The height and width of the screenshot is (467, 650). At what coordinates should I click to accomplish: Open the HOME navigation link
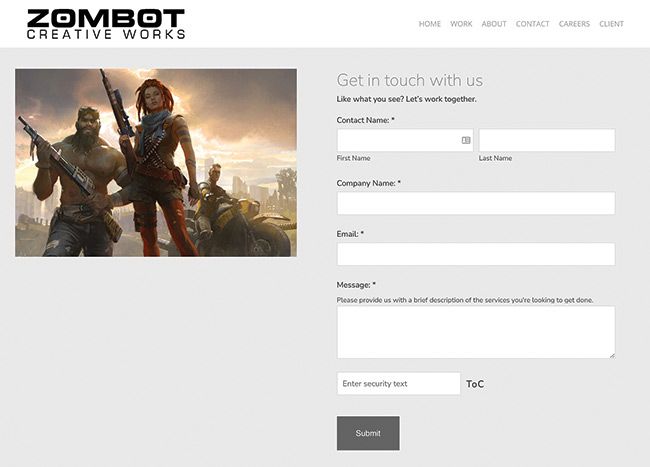(429, 24)
